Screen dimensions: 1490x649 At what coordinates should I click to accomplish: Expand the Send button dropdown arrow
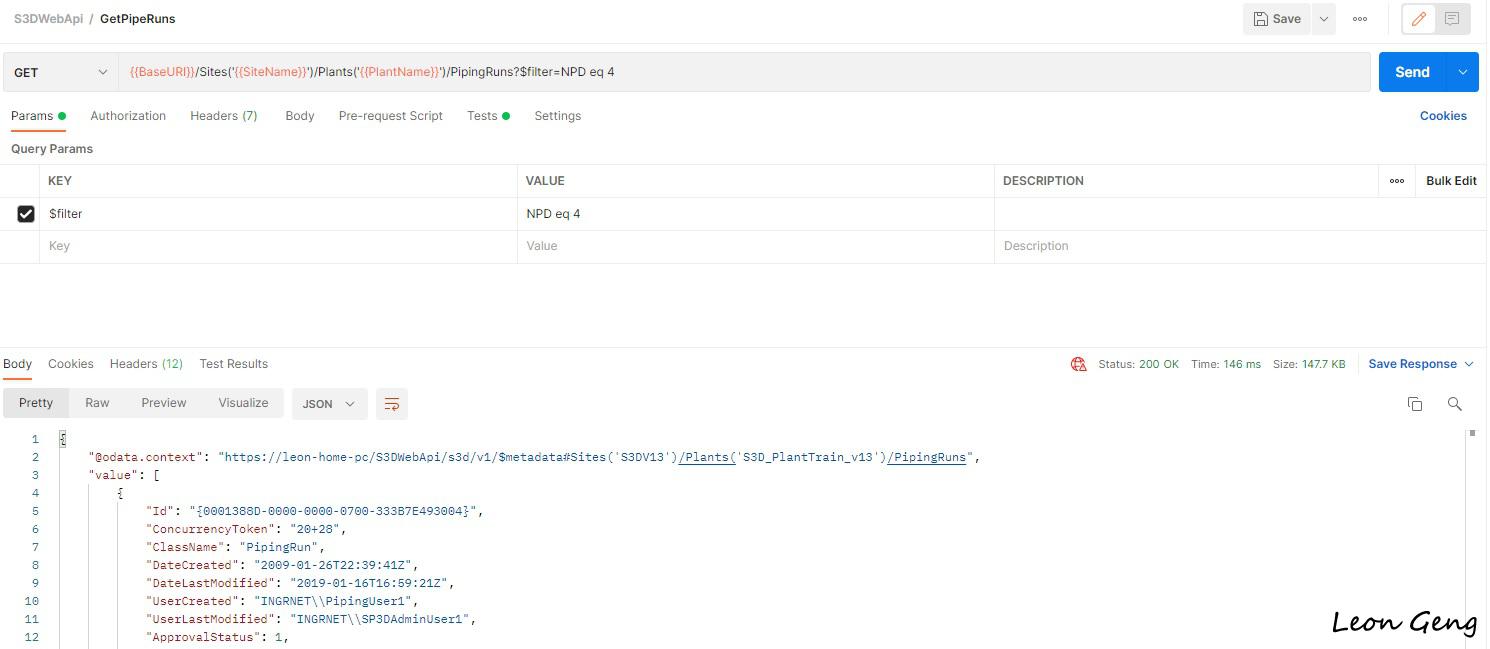tap(1462, 72)
